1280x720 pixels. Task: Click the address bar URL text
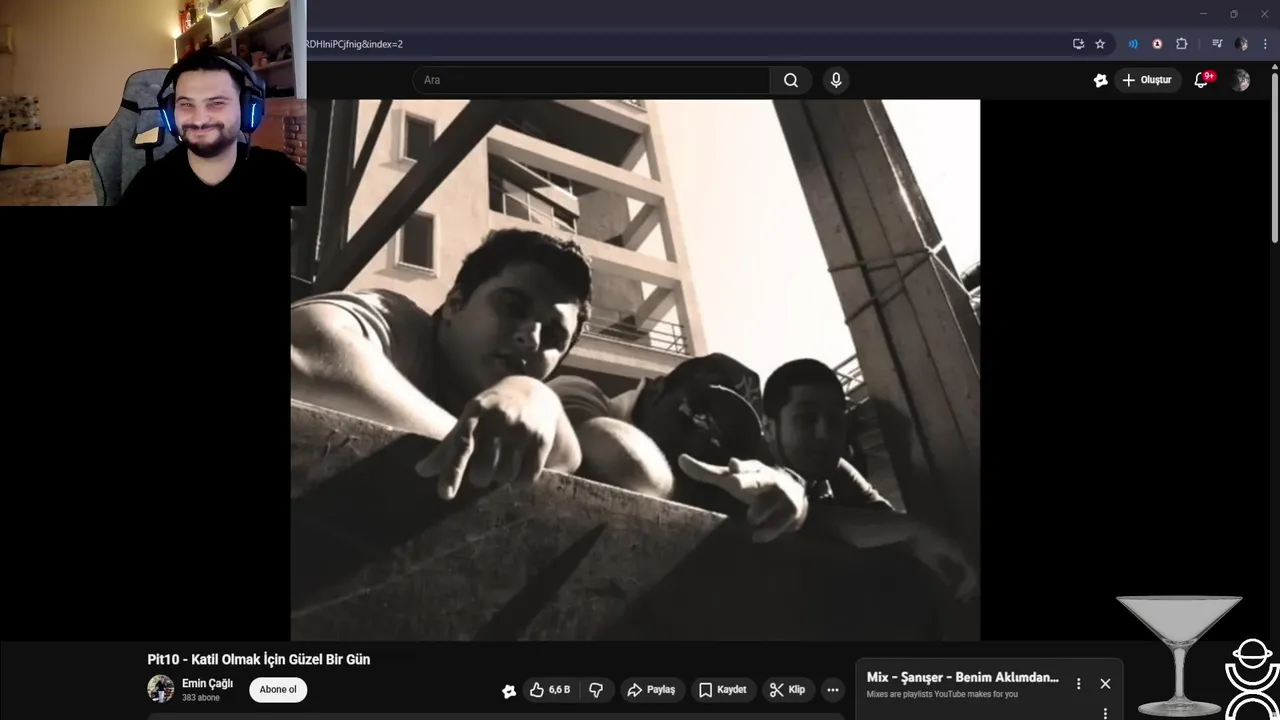(354, 44)
